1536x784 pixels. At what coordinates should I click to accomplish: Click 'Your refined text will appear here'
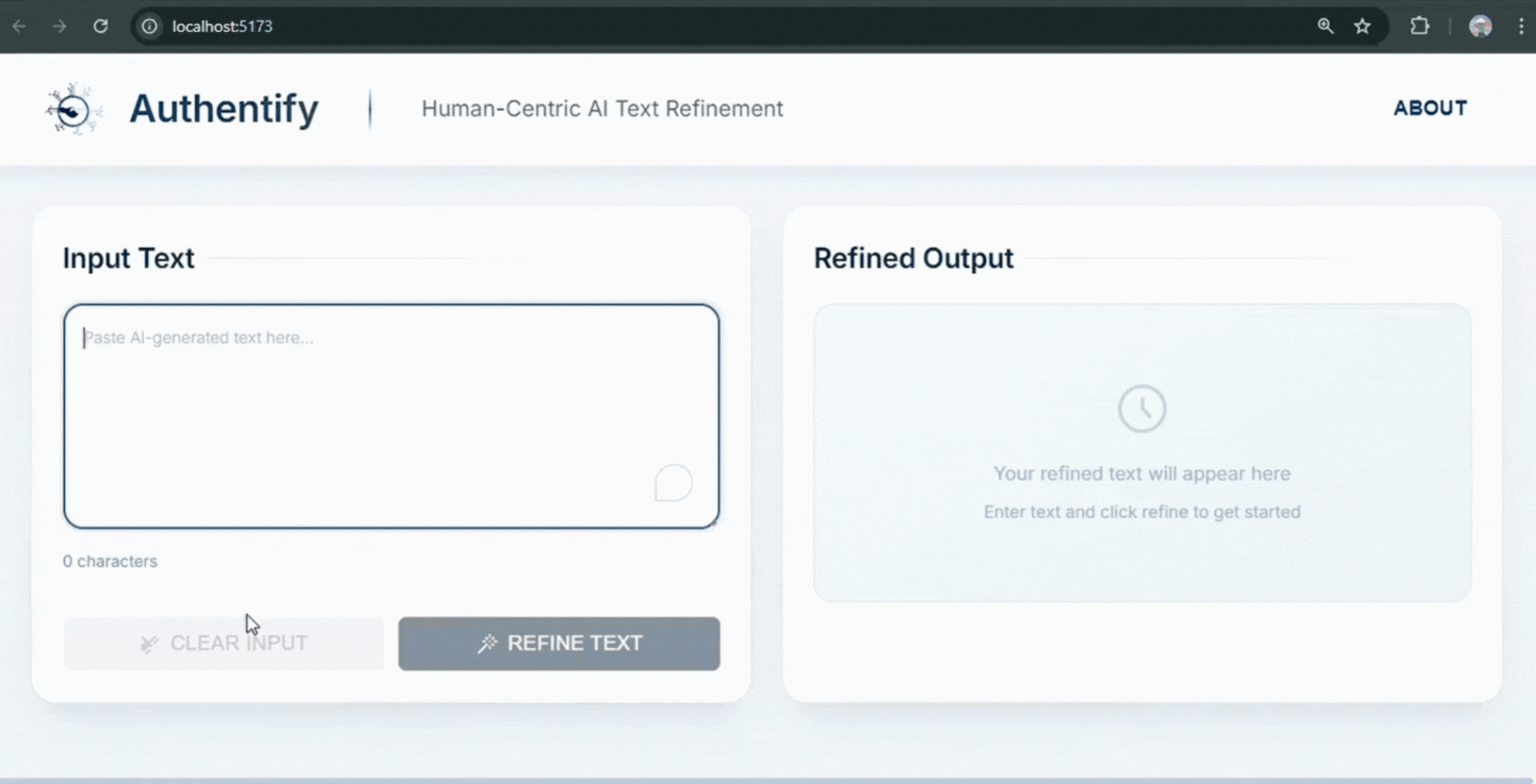(x=1142, y=474)
